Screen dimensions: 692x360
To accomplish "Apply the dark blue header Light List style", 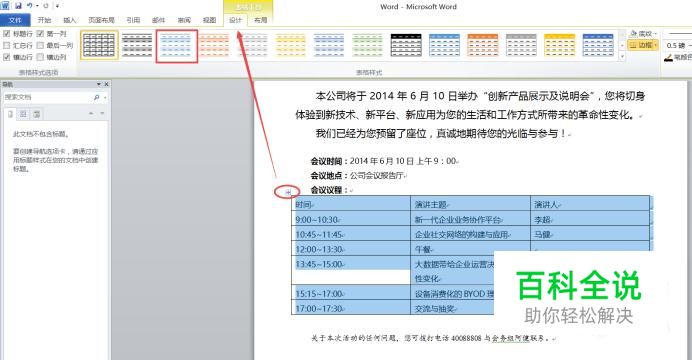I will pos(598,45).
